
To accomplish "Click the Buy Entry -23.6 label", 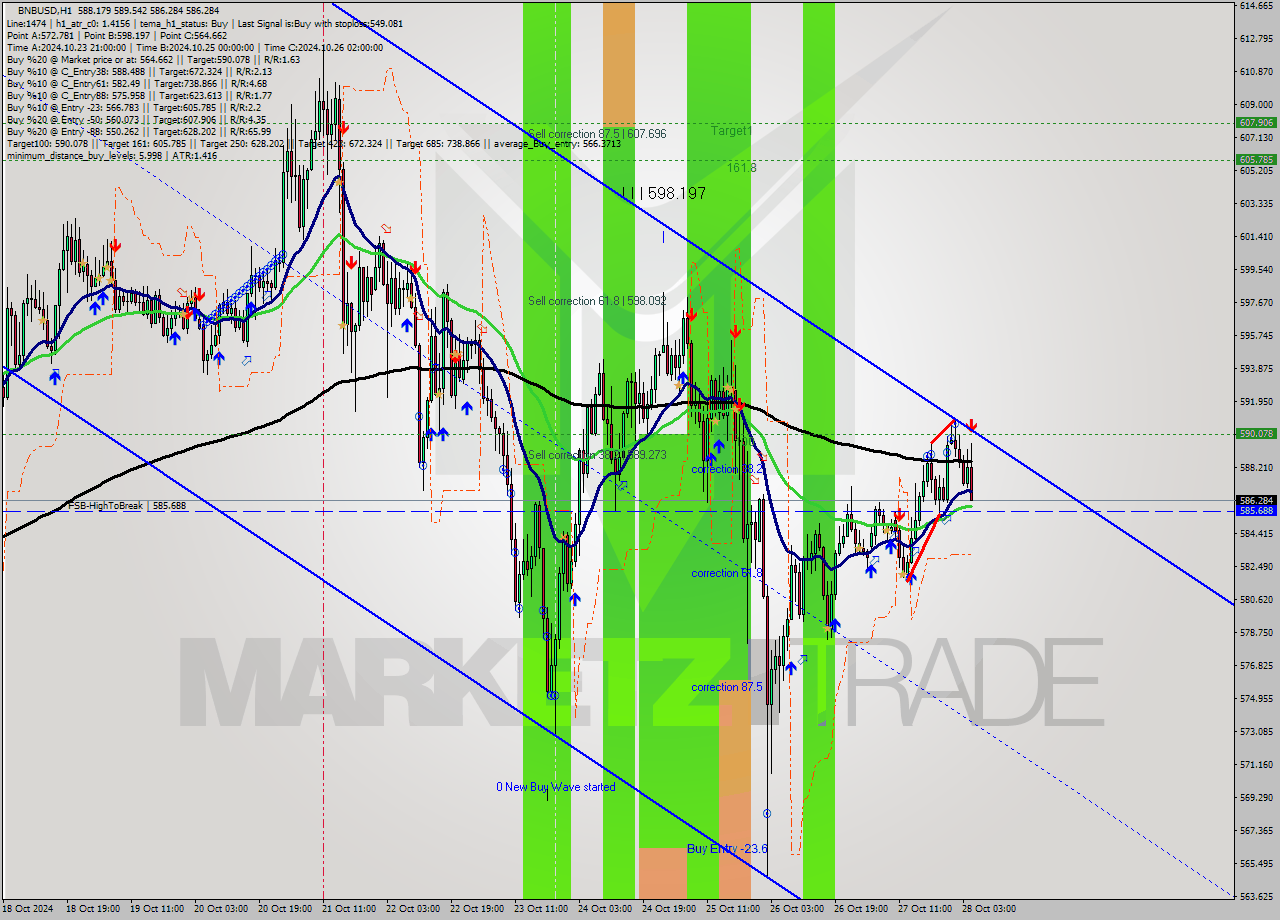I will [727, 849].
